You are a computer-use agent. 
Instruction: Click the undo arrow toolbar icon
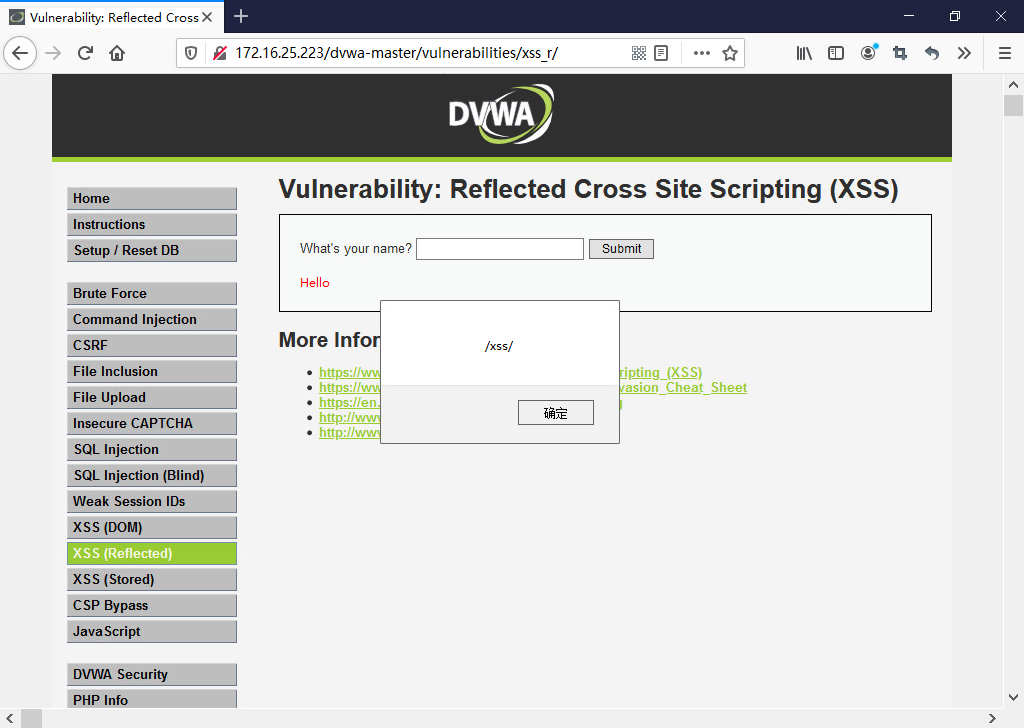coord(932,53)
